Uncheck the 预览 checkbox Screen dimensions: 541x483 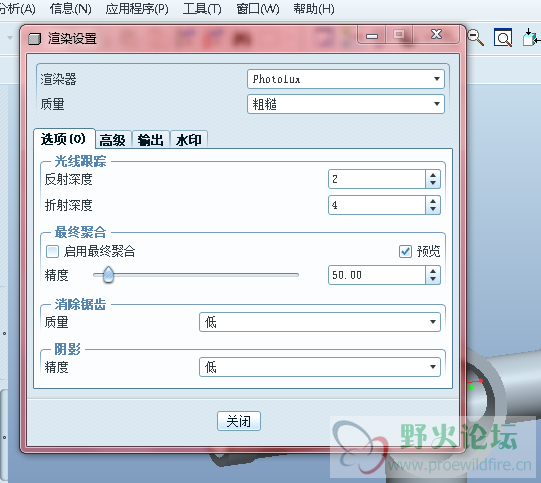[x=405, y=252]
